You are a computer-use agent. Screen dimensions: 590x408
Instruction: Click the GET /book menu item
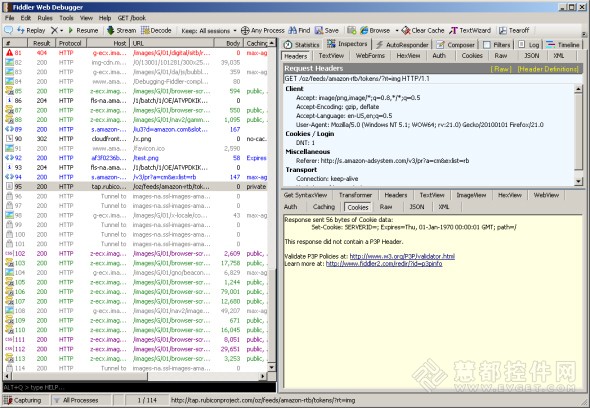[131, 18]
